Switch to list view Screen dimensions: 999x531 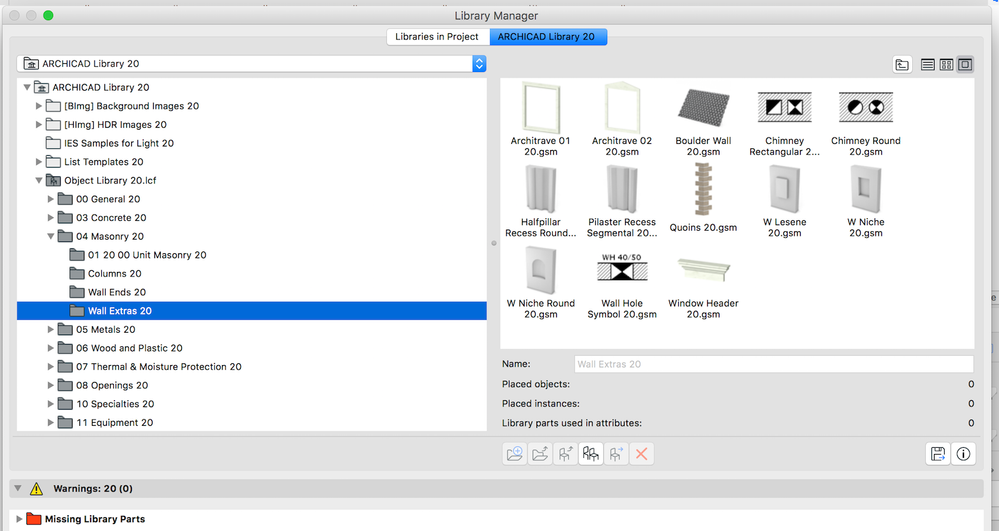pyautogui.click(x=928, y=64)
